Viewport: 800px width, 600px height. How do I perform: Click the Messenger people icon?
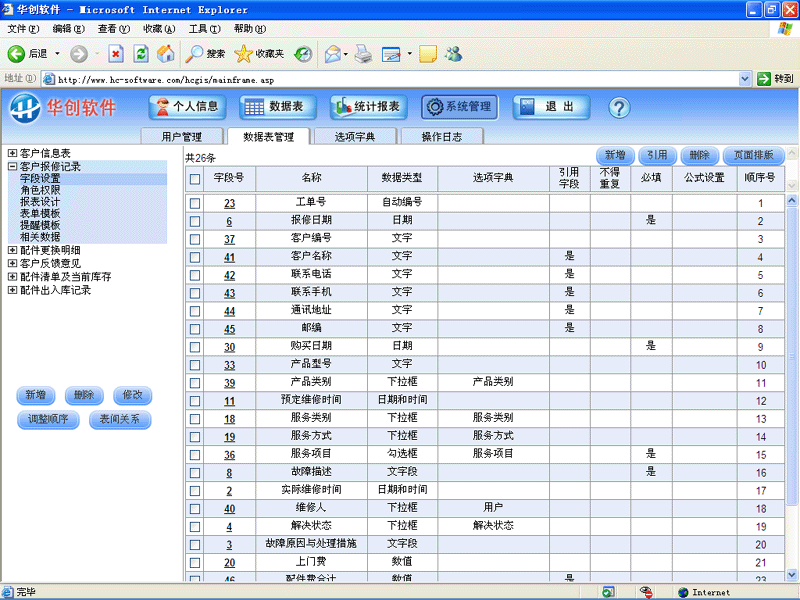point(454,54)
